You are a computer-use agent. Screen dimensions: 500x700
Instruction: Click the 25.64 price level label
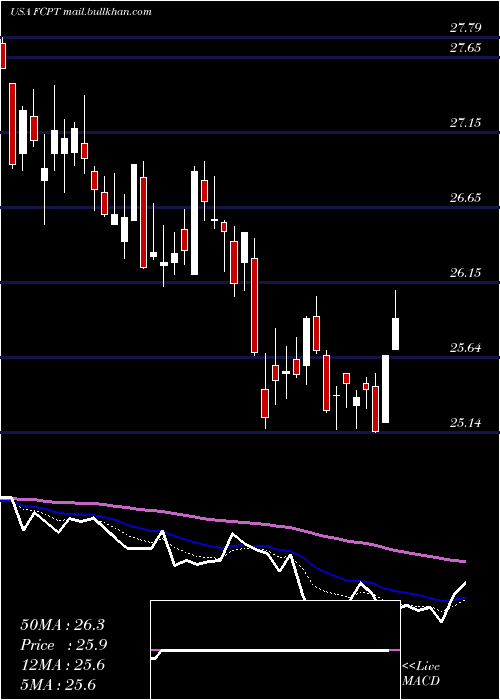(x=465, y=348)
